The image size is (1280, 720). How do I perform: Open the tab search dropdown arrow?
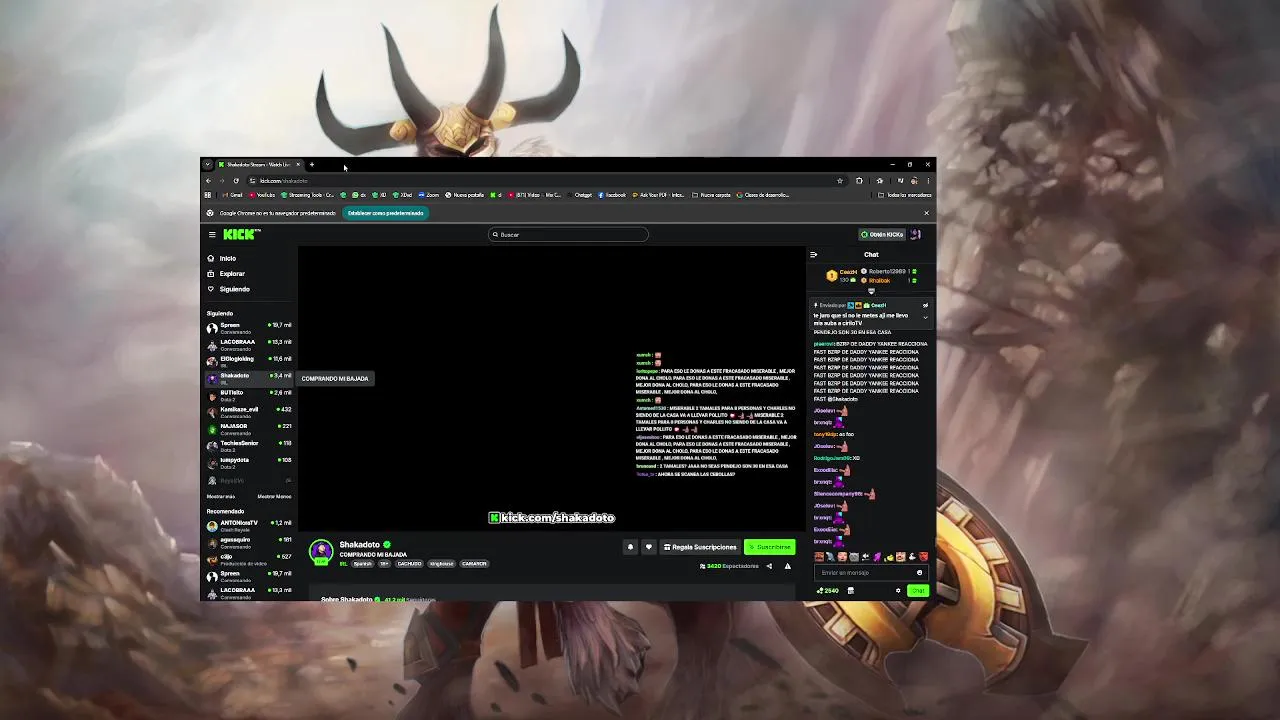tap(207, 165)
